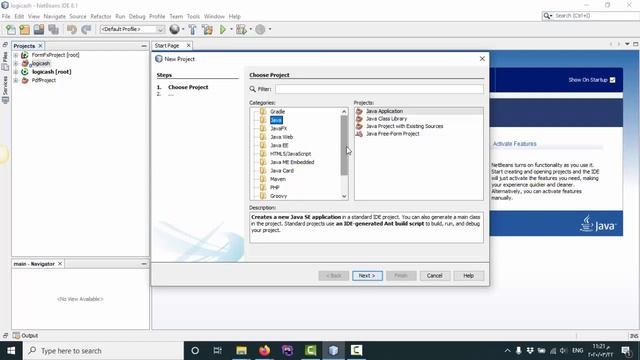Open File Explorer from the taskbar
This screenshot has width=640, height=360.
click(242, 351)
